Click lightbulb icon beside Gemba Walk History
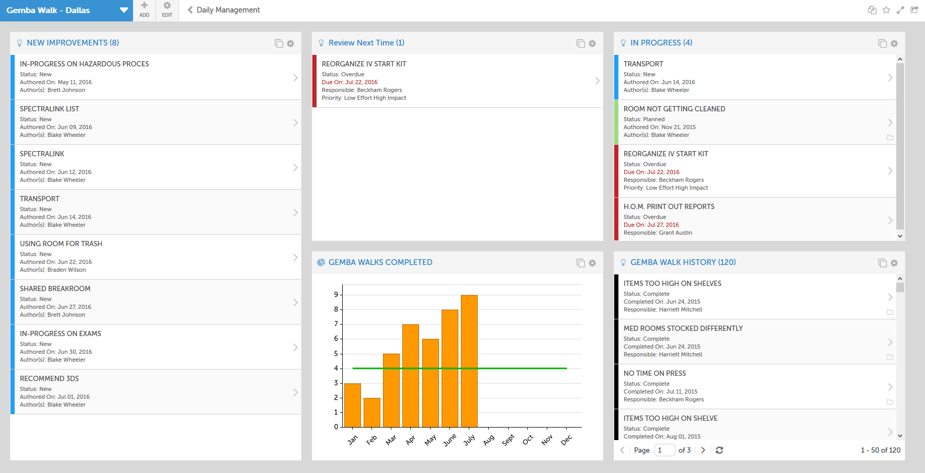 624,262
